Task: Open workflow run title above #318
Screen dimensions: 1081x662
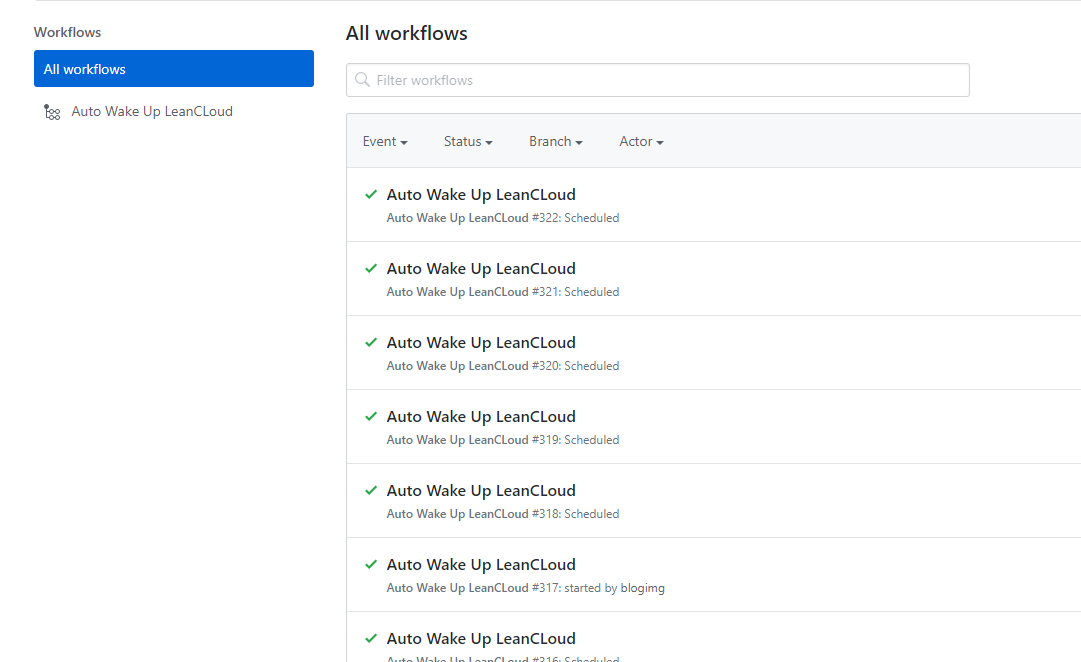Action: click(x=481, y=490)
